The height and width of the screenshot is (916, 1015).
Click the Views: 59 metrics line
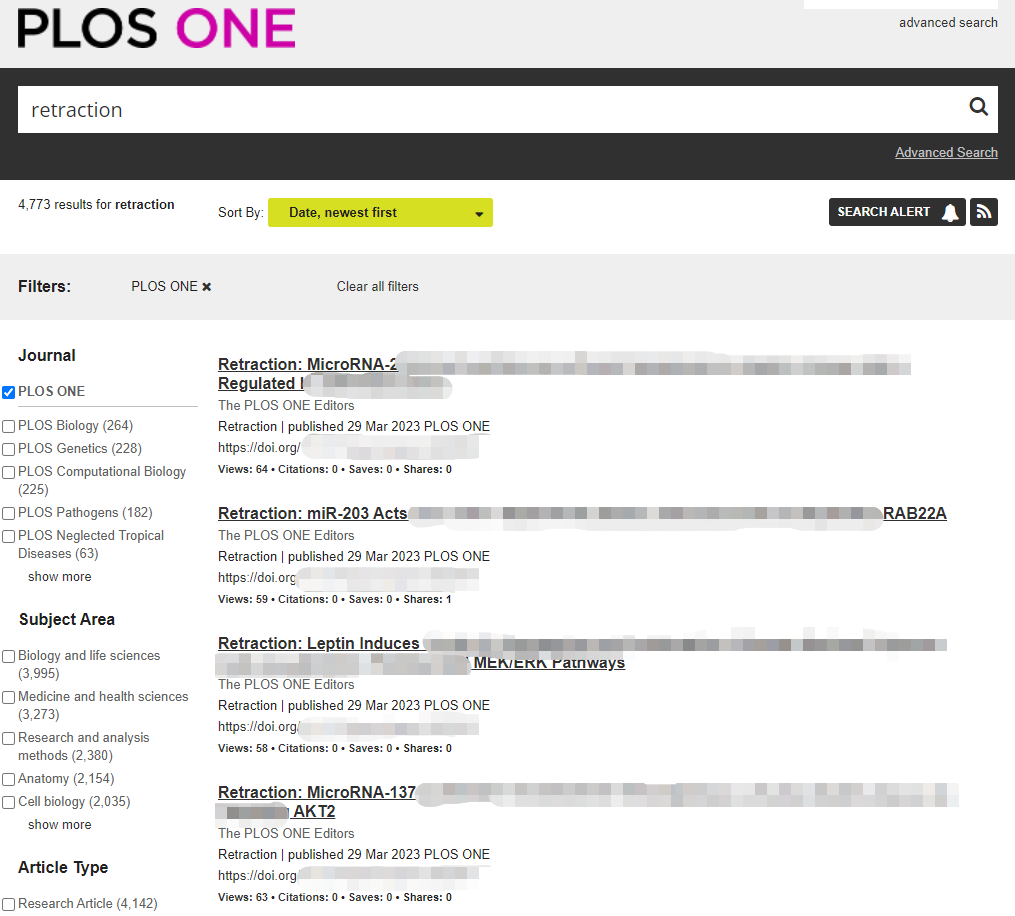coord(335,599)
